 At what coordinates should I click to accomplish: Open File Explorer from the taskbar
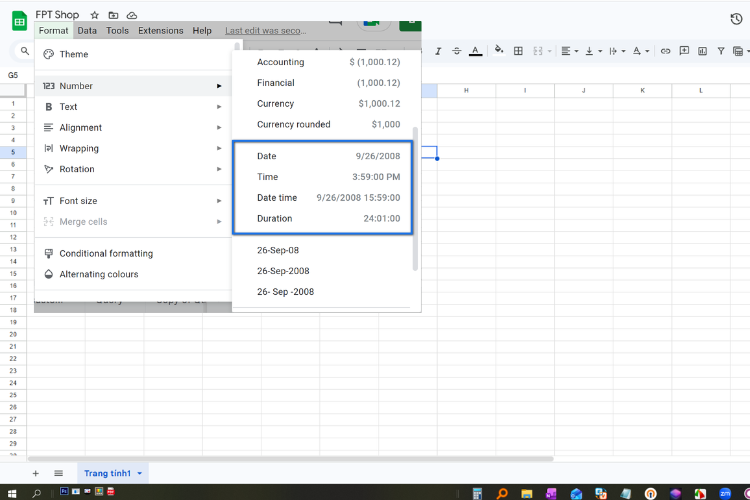[527, 493]
